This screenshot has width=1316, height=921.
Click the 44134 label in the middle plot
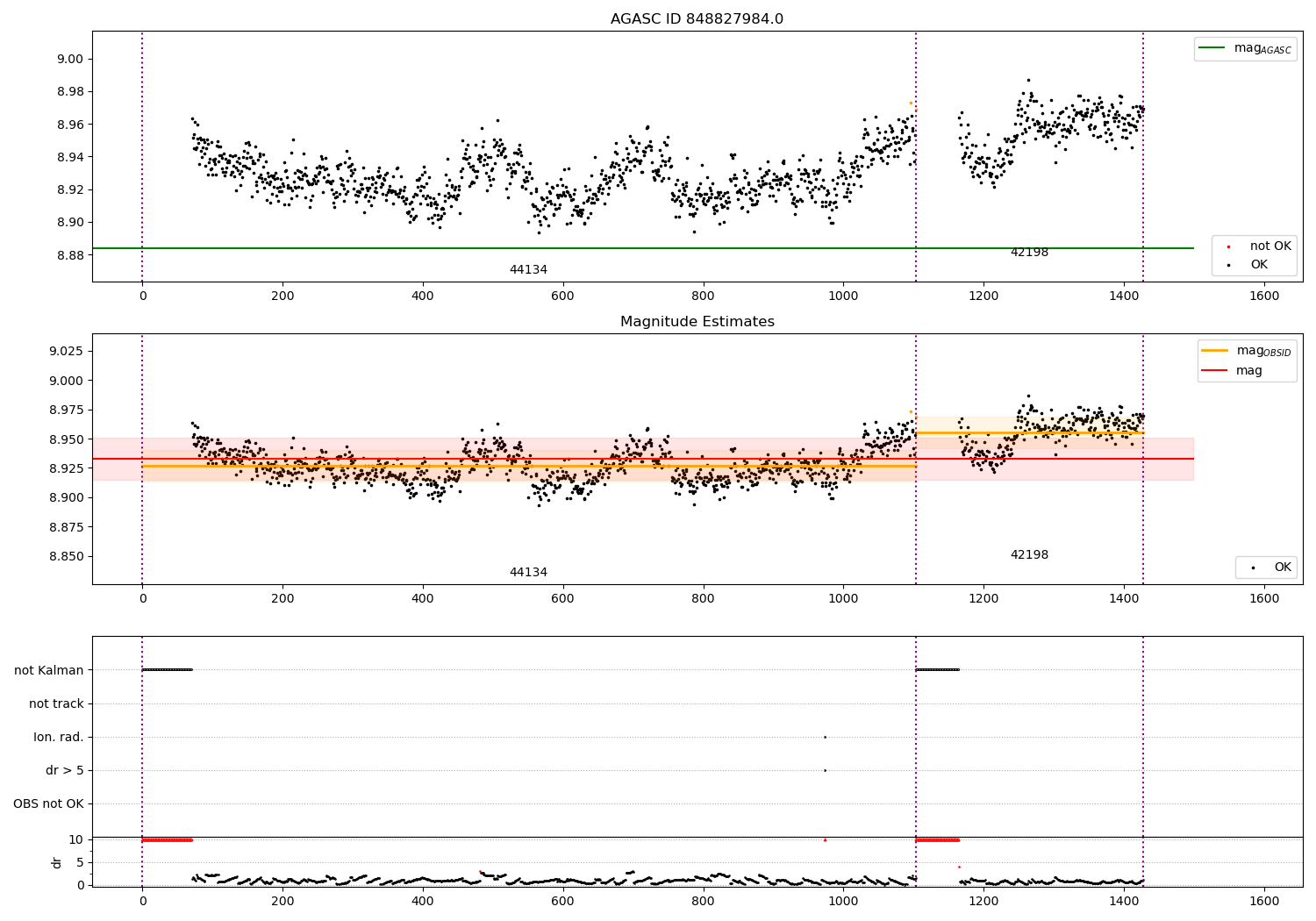pyautogui.click(x=528, y=573)
